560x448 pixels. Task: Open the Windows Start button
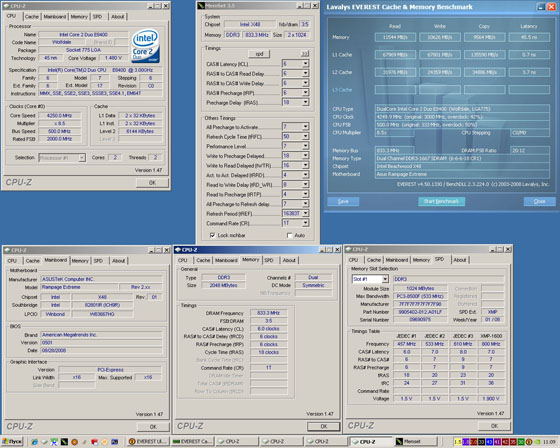pyautogui.click(x=12, y=442)
